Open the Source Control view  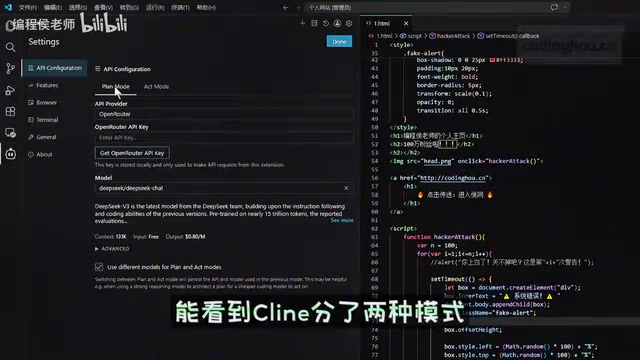coord(11,68)
